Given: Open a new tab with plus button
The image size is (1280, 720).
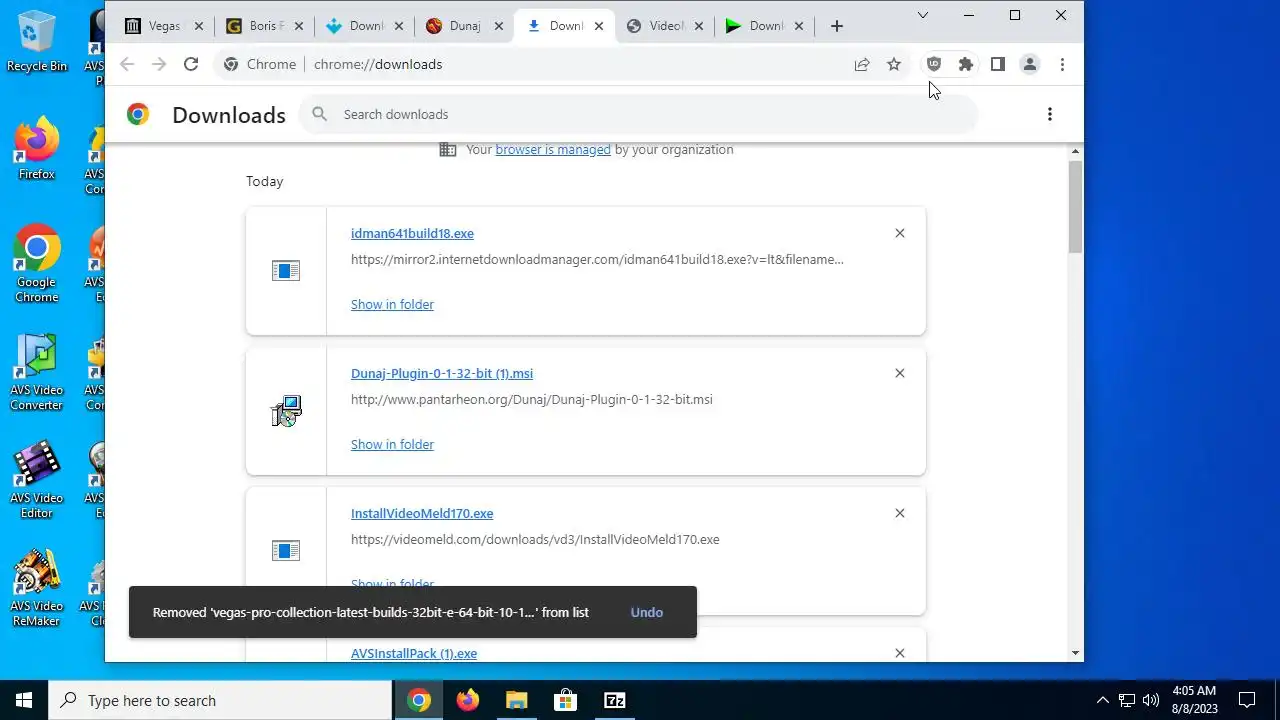Looking at the screenshot, I should point(837,26).
